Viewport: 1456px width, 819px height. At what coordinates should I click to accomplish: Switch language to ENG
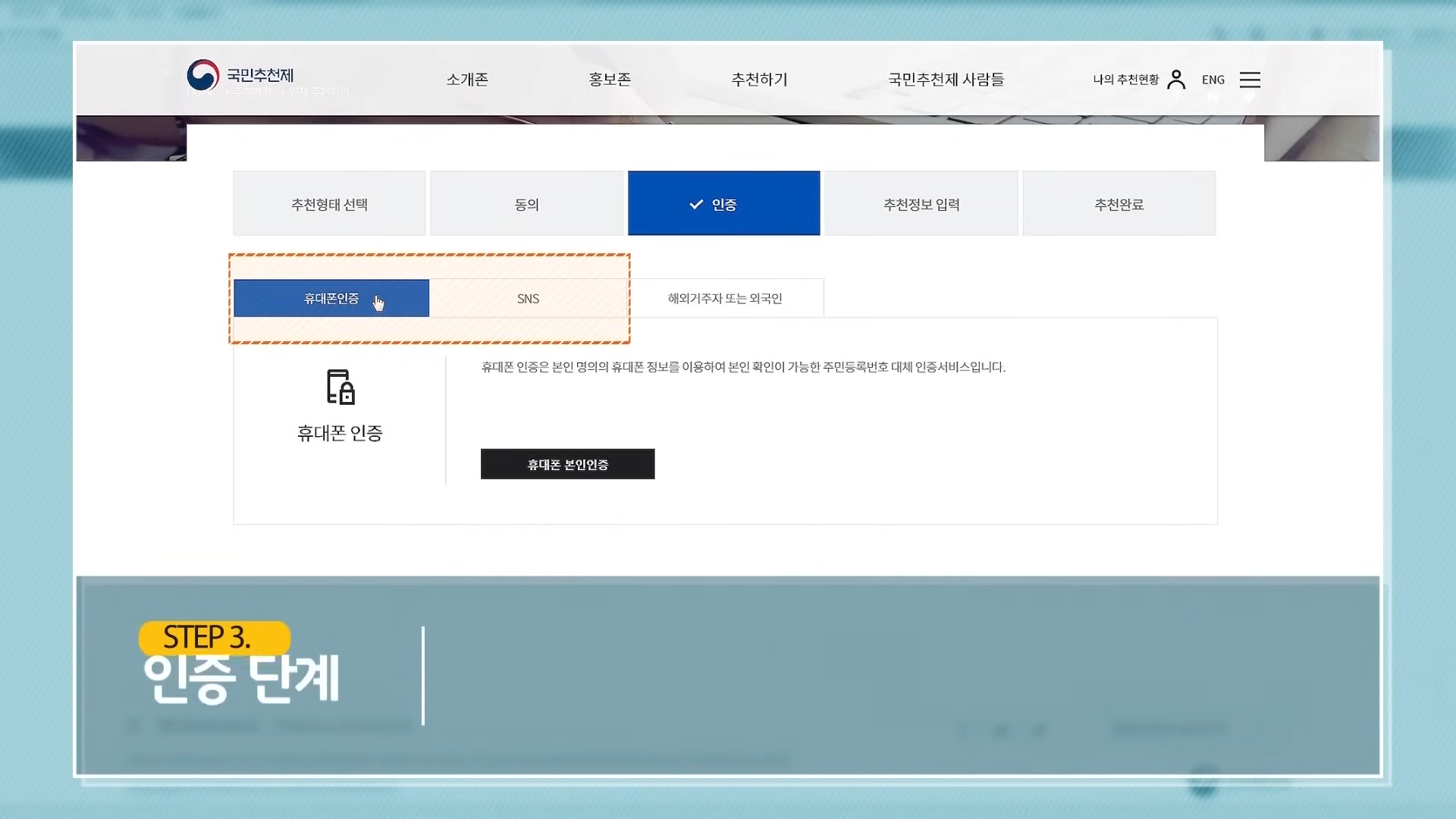tap(1213, 80)
